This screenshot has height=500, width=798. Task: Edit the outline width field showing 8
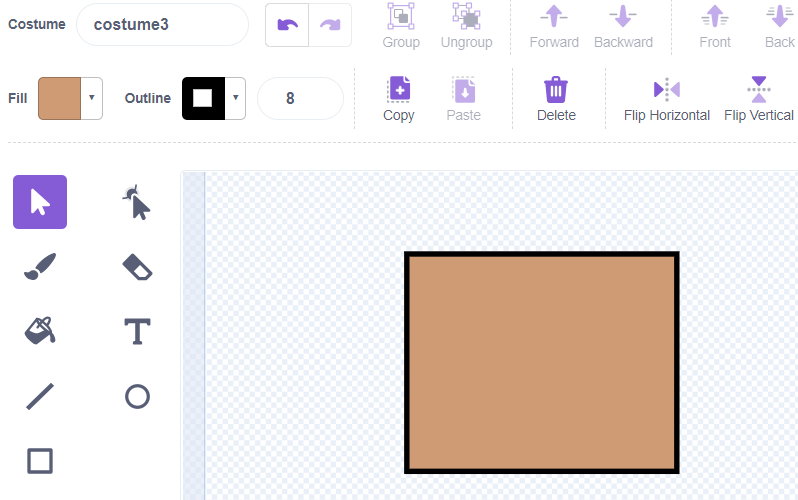[300, 98]
